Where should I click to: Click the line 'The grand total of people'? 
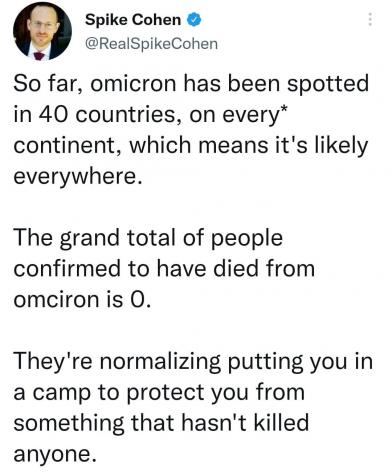coord(148,239)
